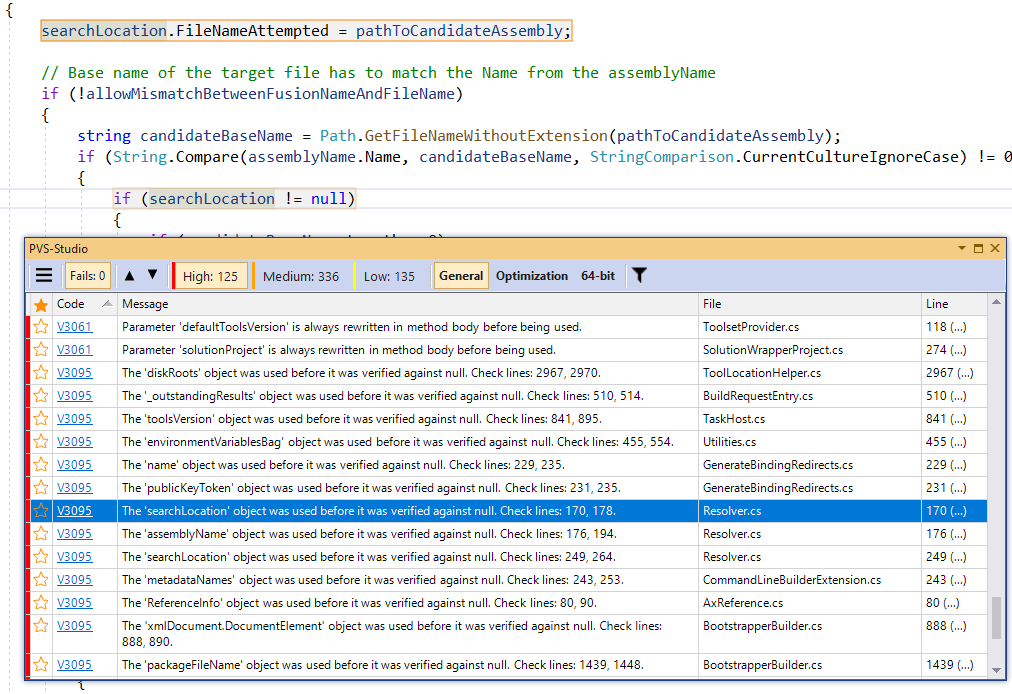The width and height of the screenshot is (1012, 694).
Task: Open the PVS-Studio hamburger menu
Action: [44, 276]
